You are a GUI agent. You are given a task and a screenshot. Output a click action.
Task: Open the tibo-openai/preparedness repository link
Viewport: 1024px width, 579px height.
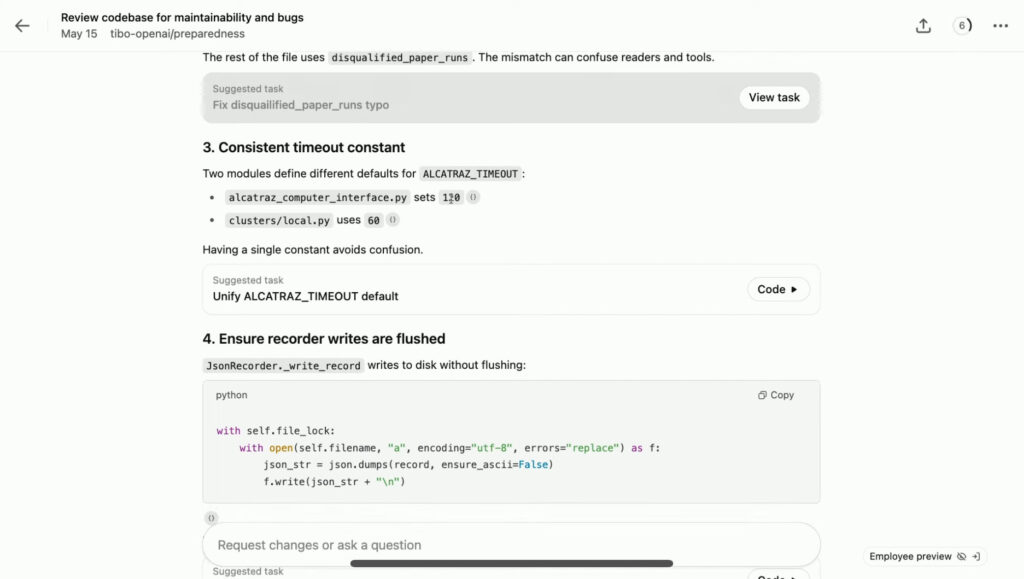(177, 34)
